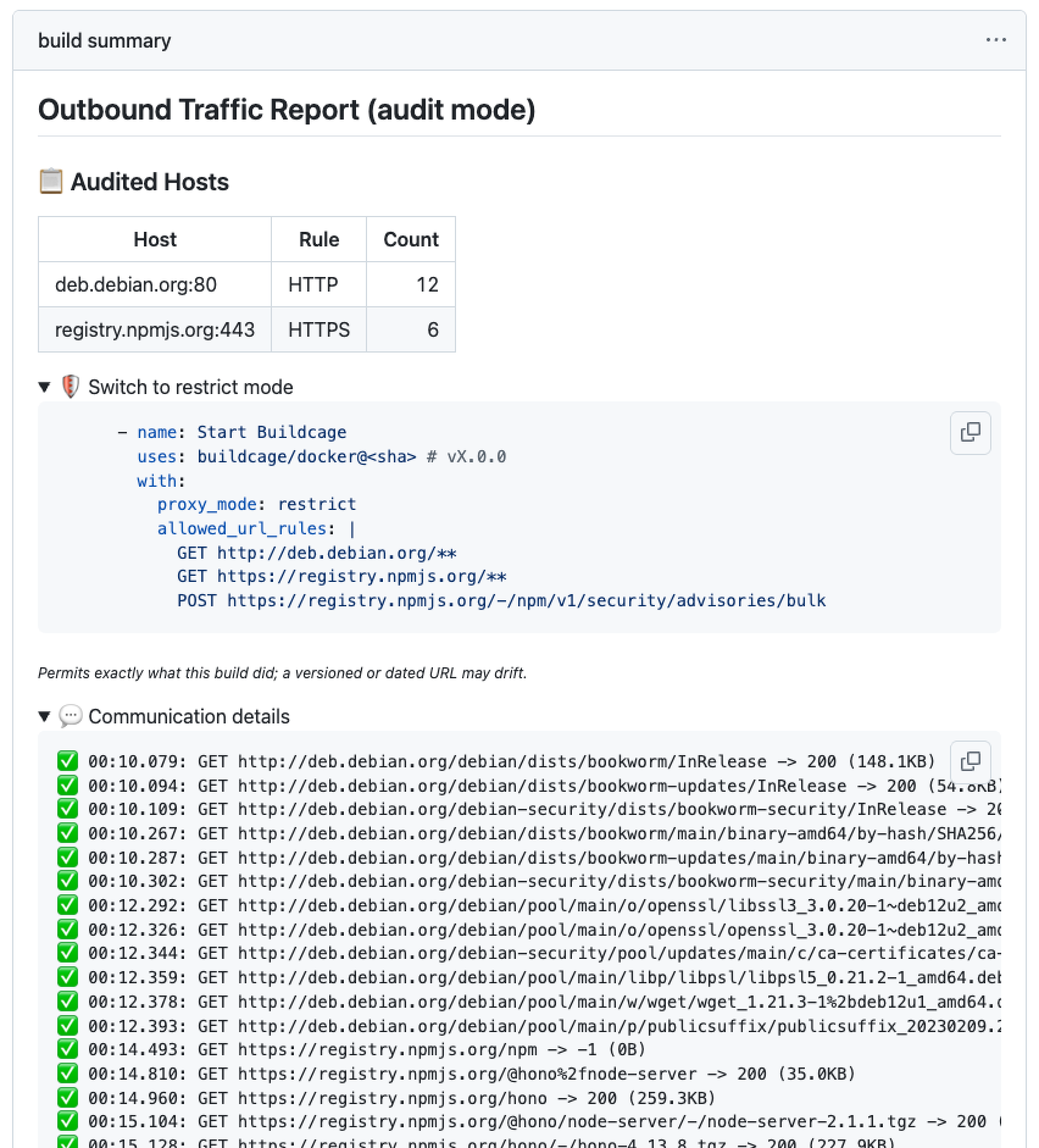Viewport: 1039px width, 1148px height.
Task: Click the build summary title text
Action: (104, 41)
